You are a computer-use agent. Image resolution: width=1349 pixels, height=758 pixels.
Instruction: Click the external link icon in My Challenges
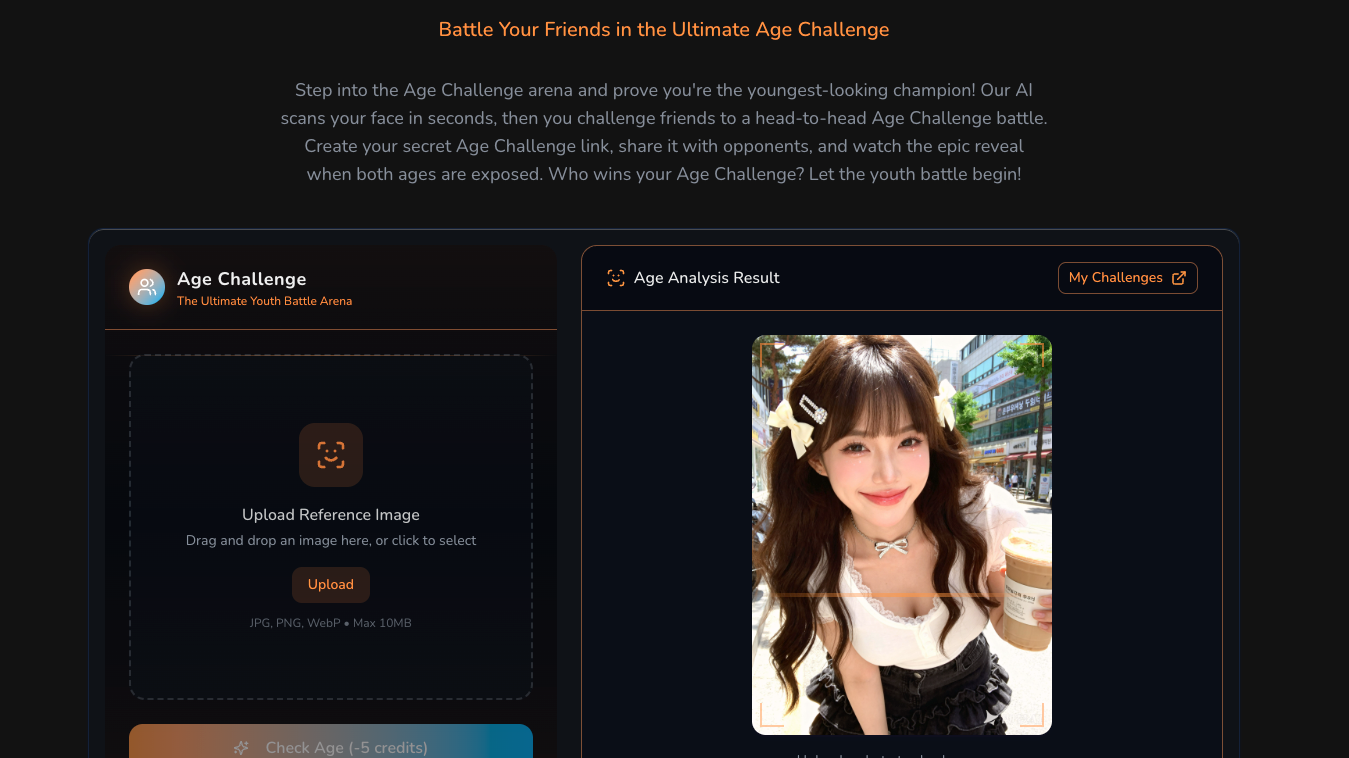coord(1179,278)
